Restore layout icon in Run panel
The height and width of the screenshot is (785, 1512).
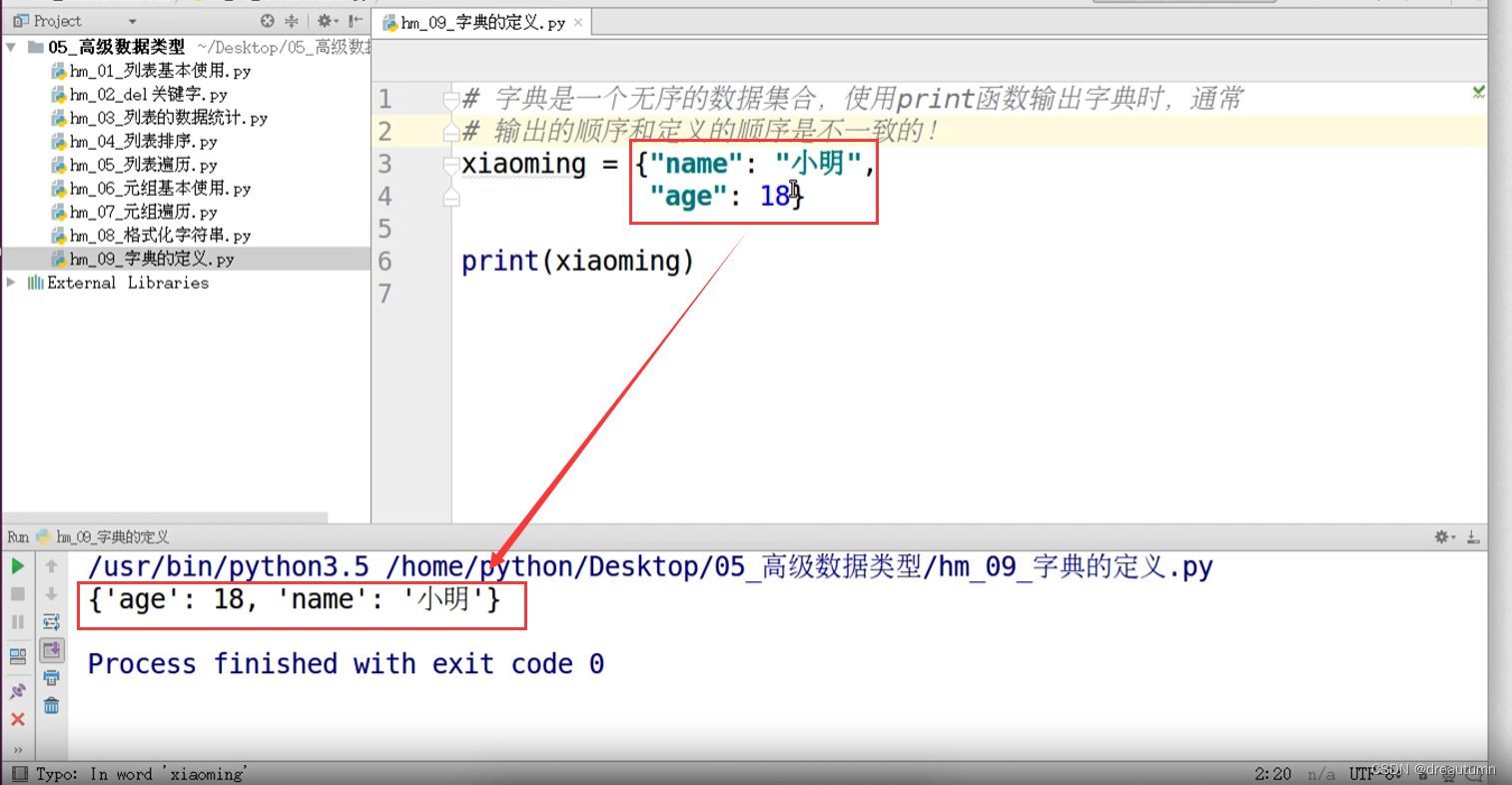[18, 656]
